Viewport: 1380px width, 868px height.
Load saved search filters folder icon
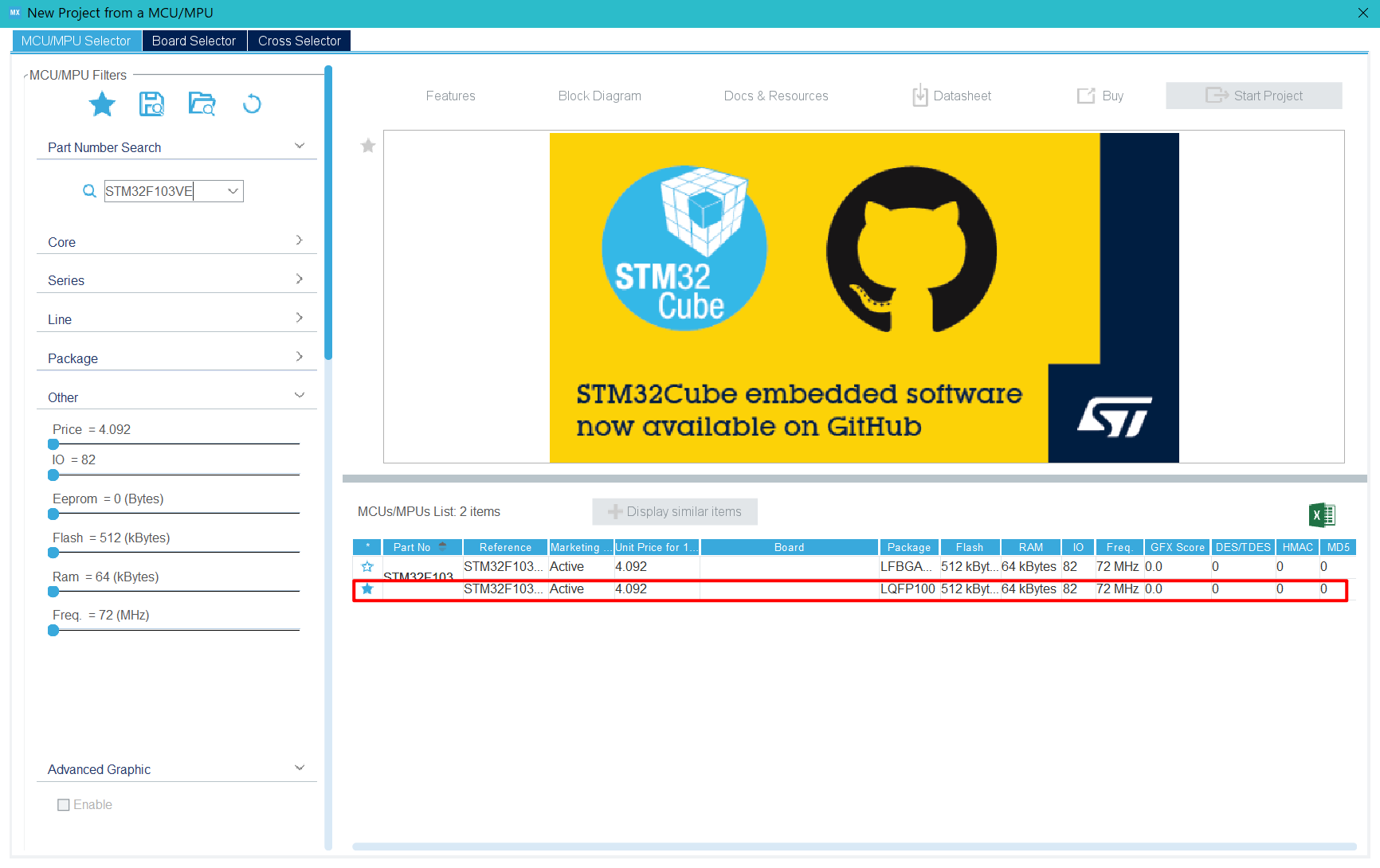click(x=202, y=104)
